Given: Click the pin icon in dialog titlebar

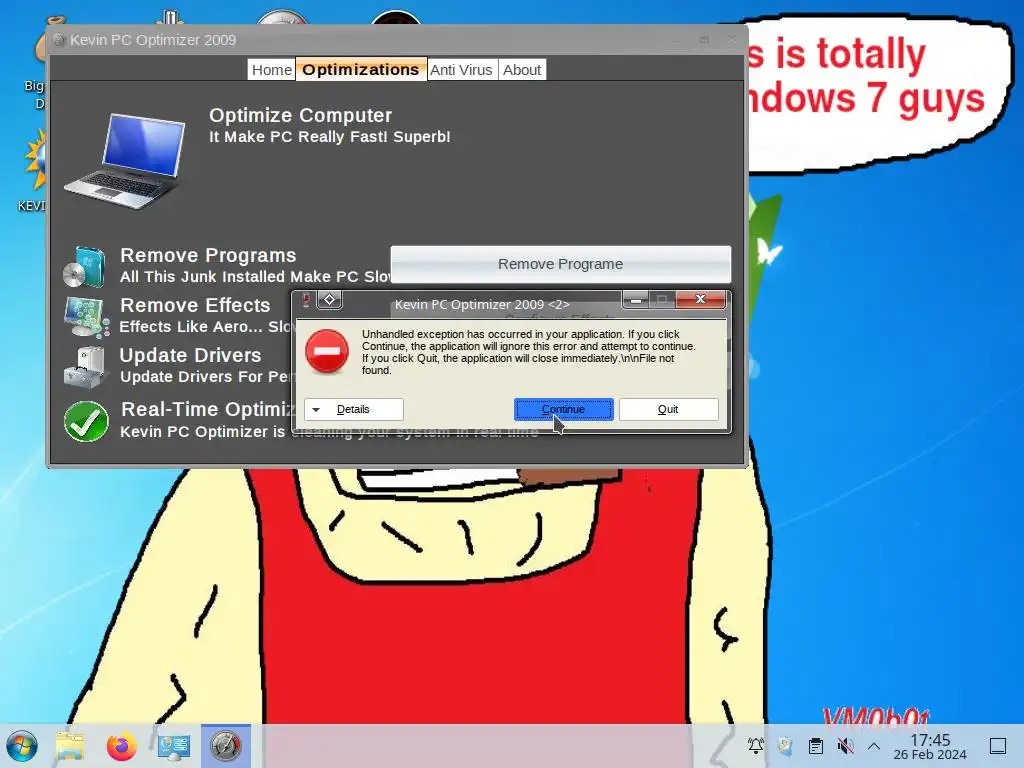Looking at the screenshot, I should point(305,300).
